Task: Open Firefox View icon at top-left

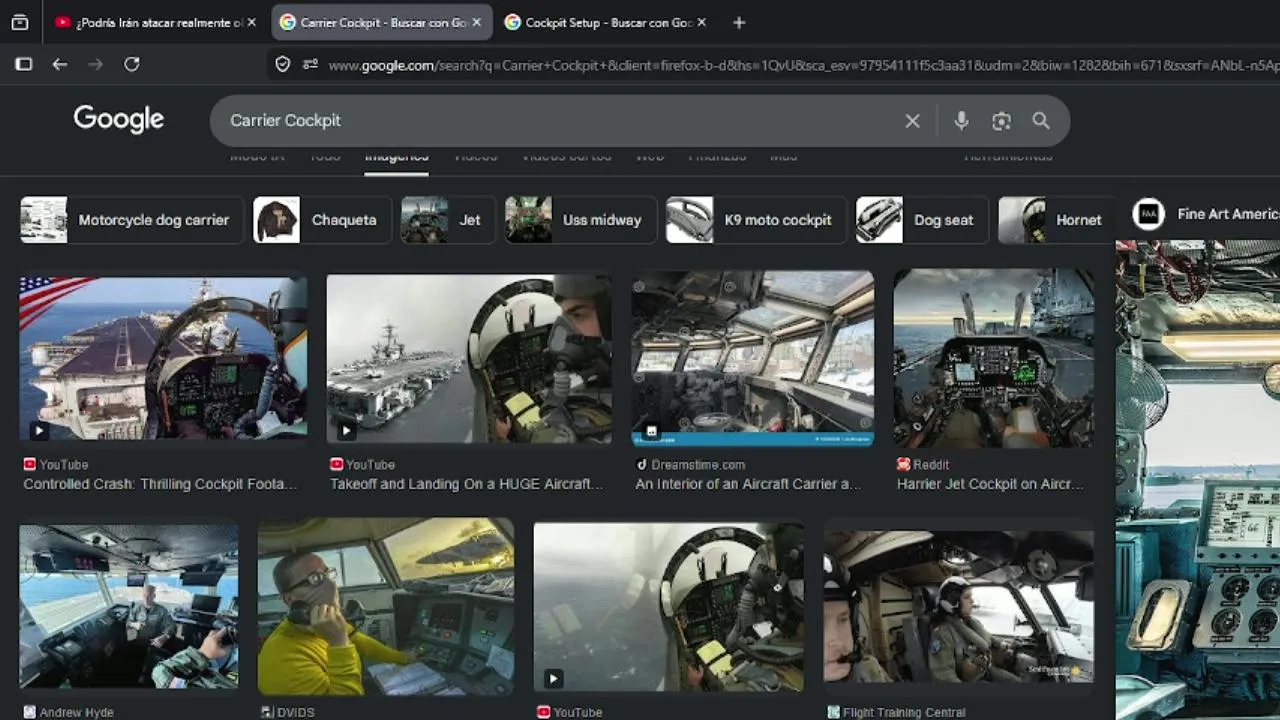Action: (x=20, y=22)
